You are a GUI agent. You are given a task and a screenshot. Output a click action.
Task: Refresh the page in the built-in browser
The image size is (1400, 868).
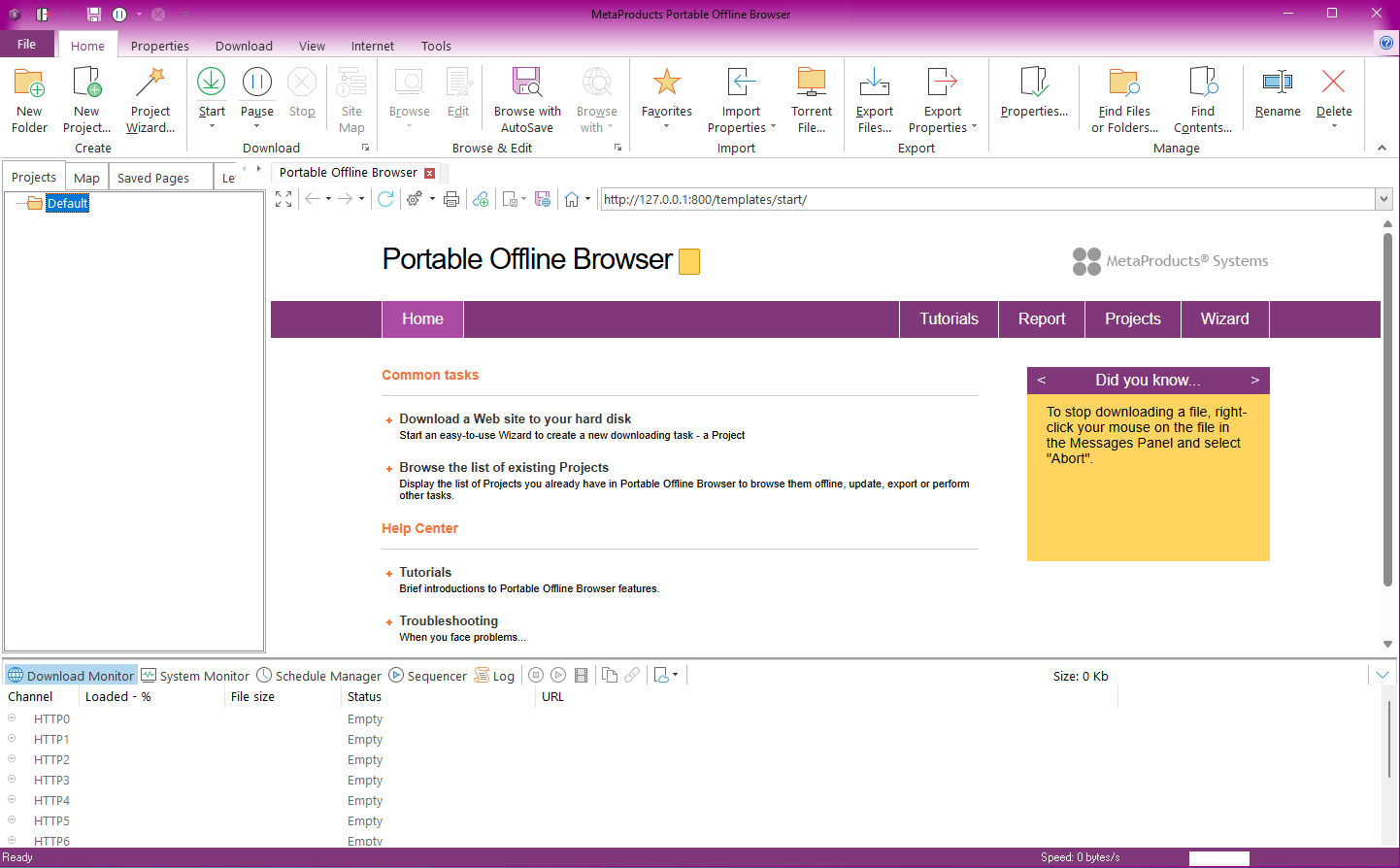[385, 199]
